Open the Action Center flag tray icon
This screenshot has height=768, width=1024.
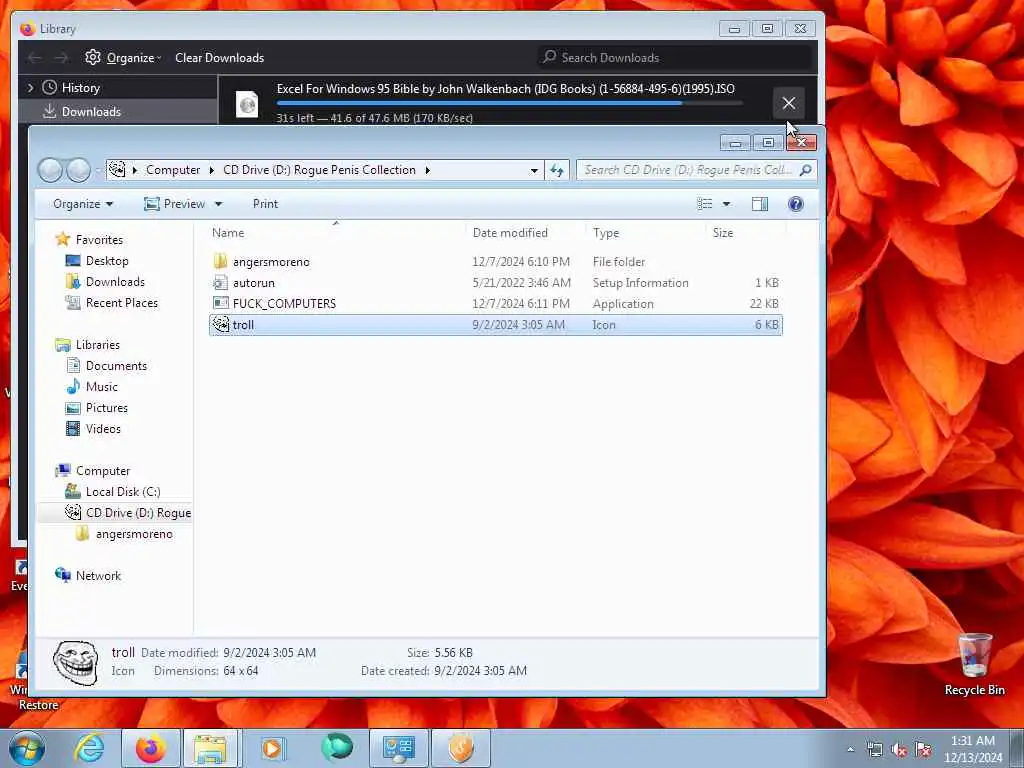coord(923,750)
